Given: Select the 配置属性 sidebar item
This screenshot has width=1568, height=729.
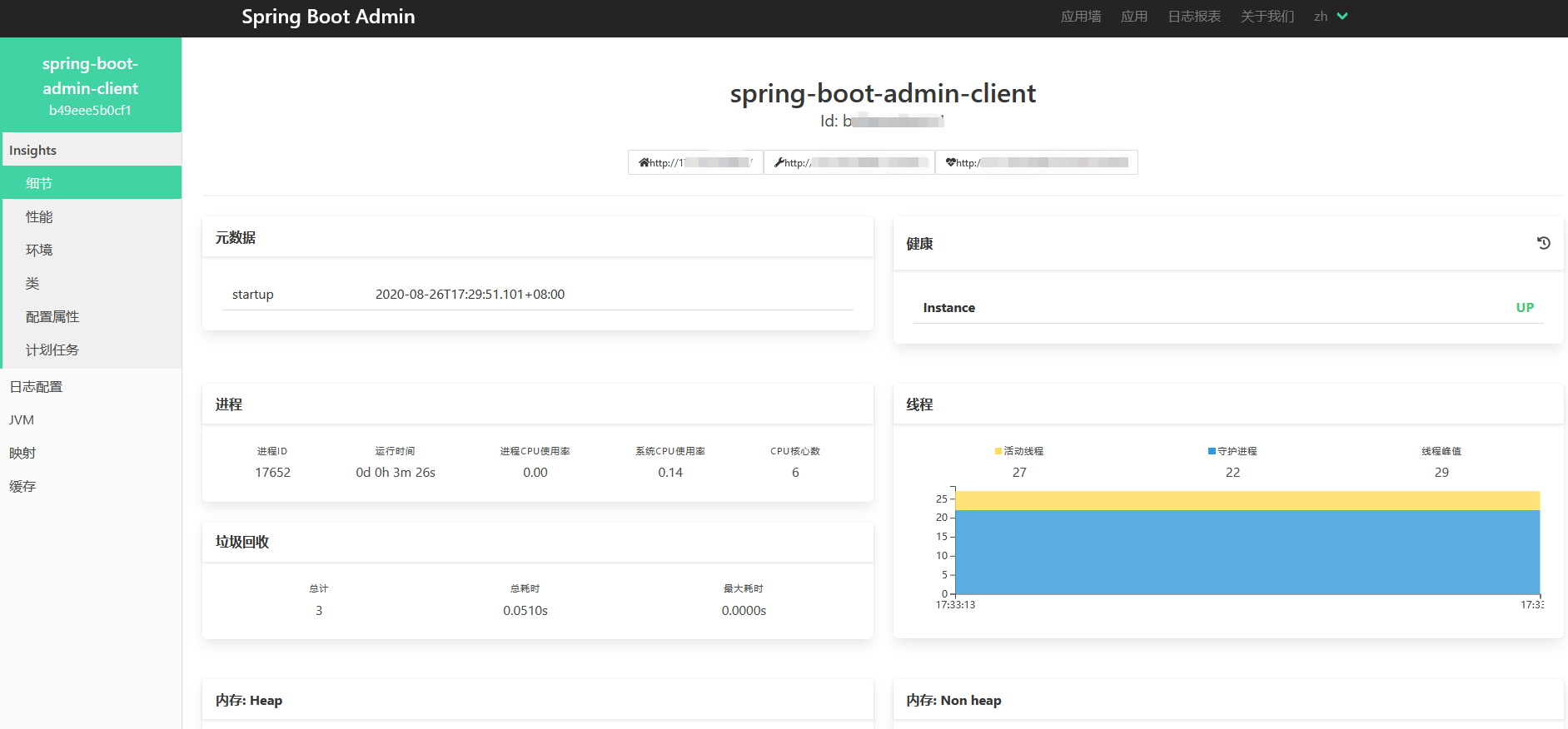Looking at the screenshot, I should [x=92, y=316].
